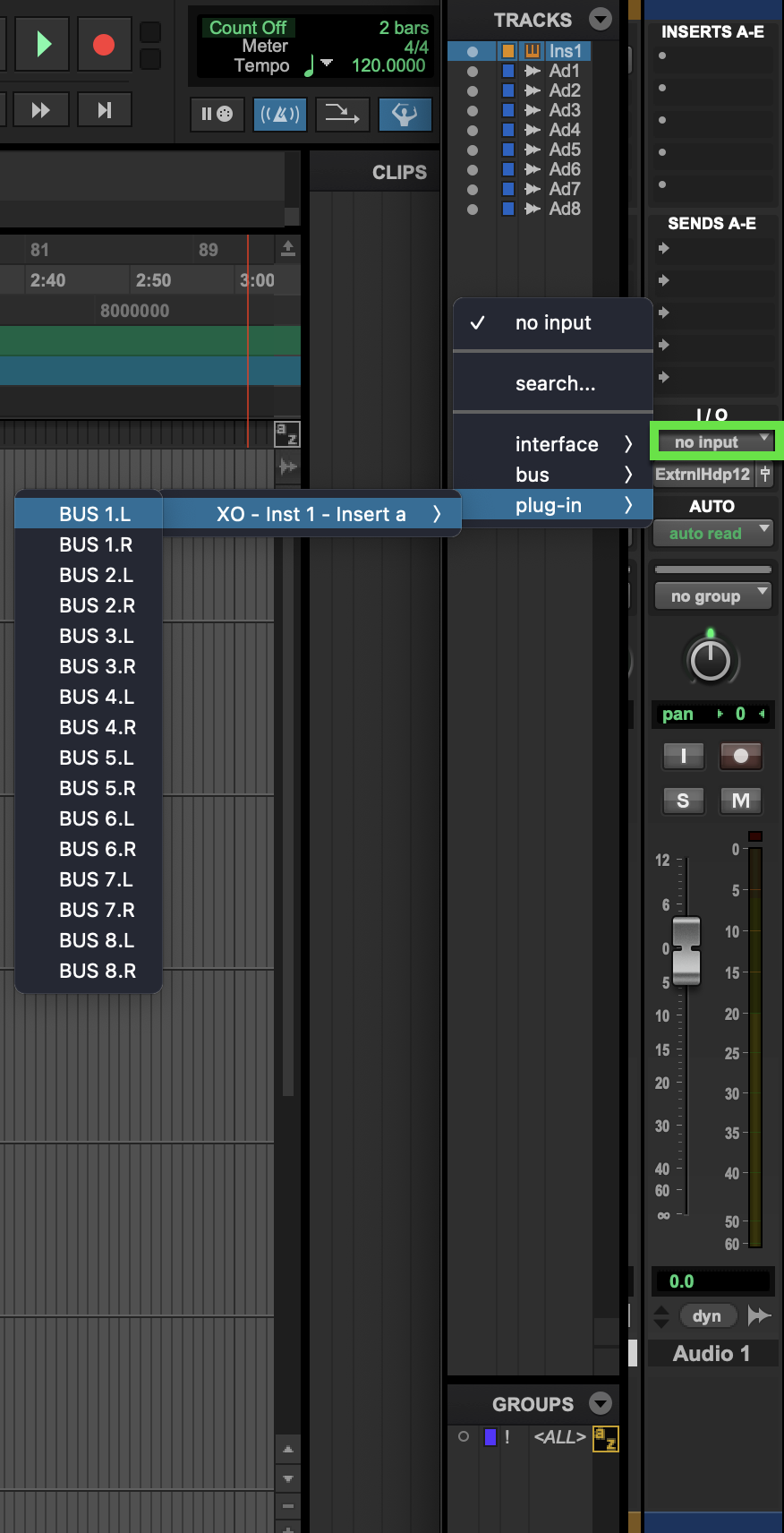Click the 0.0 volume level readout
The image size is (784, 1533).
(x=712, y=1281)
